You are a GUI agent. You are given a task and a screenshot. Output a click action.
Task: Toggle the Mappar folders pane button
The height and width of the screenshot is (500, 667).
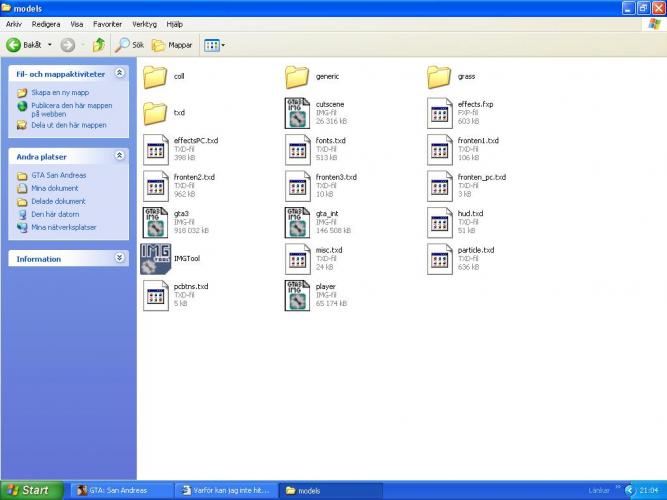tap(172, 45)
